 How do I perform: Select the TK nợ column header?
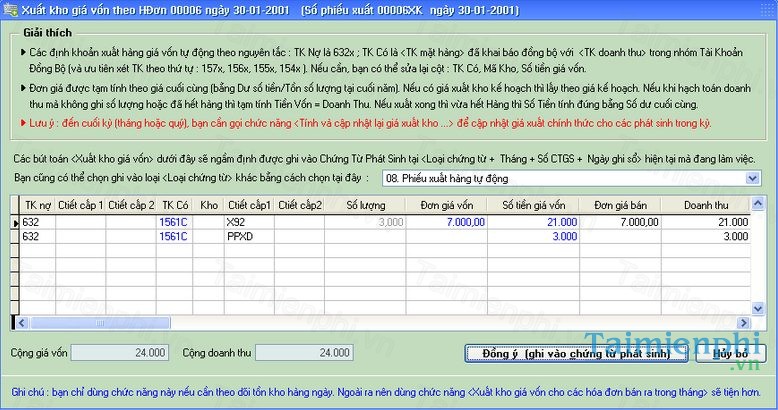[x=38, y=205]
